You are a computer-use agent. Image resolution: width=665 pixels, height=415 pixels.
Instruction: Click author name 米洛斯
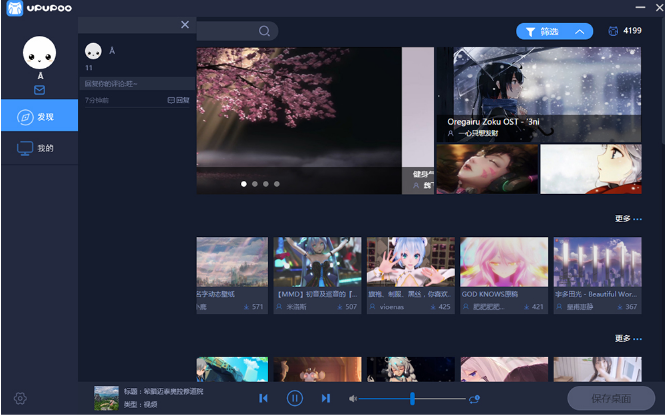(x=296, y=307)
